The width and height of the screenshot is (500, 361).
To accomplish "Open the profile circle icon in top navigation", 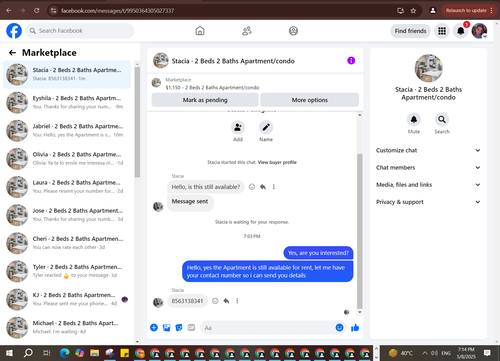I will (x=293, y=31).
